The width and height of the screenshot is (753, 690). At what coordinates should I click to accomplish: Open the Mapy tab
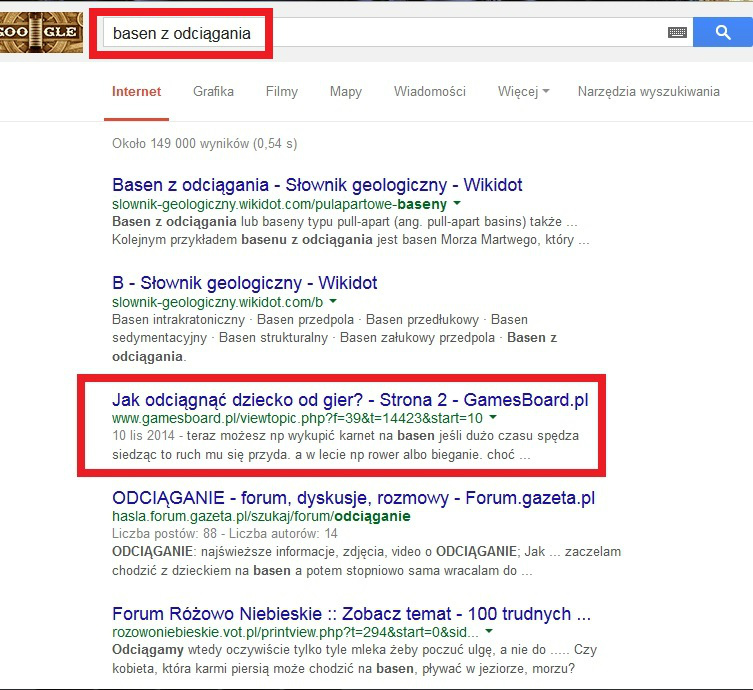346,91
